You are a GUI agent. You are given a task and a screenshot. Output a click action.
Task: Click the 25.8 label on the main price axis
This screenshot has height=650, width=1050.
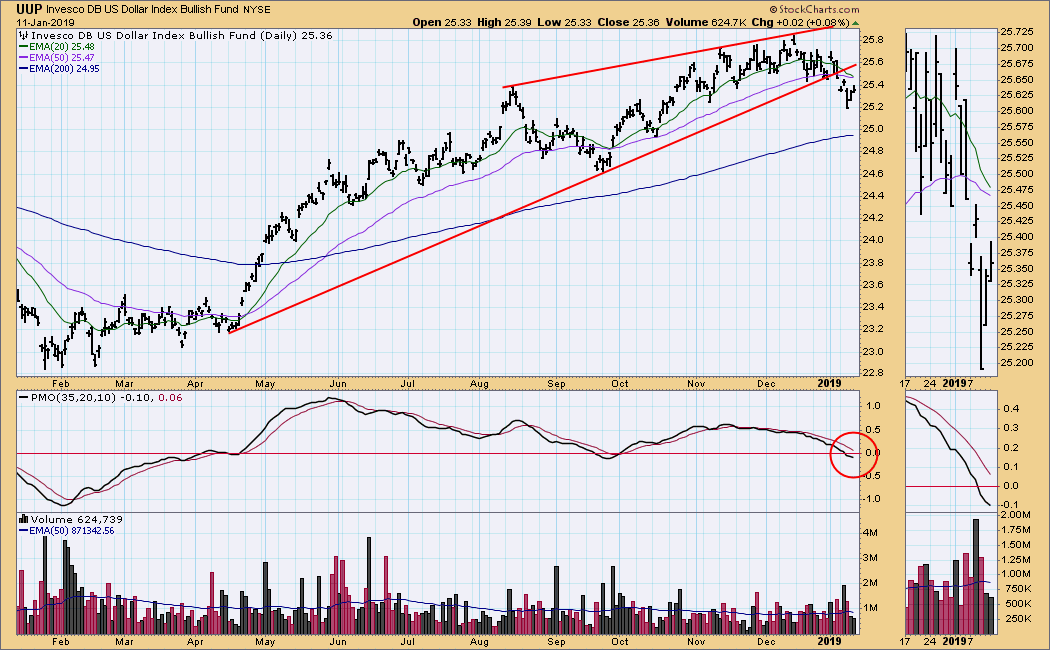coord(874,40)
